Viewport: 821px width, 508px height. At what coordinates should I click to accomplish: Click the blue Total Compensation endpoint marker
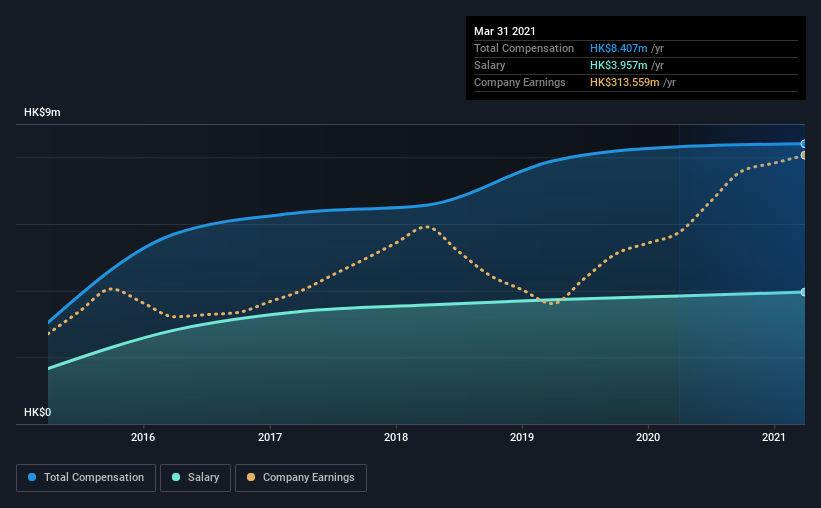click(803, 143)
